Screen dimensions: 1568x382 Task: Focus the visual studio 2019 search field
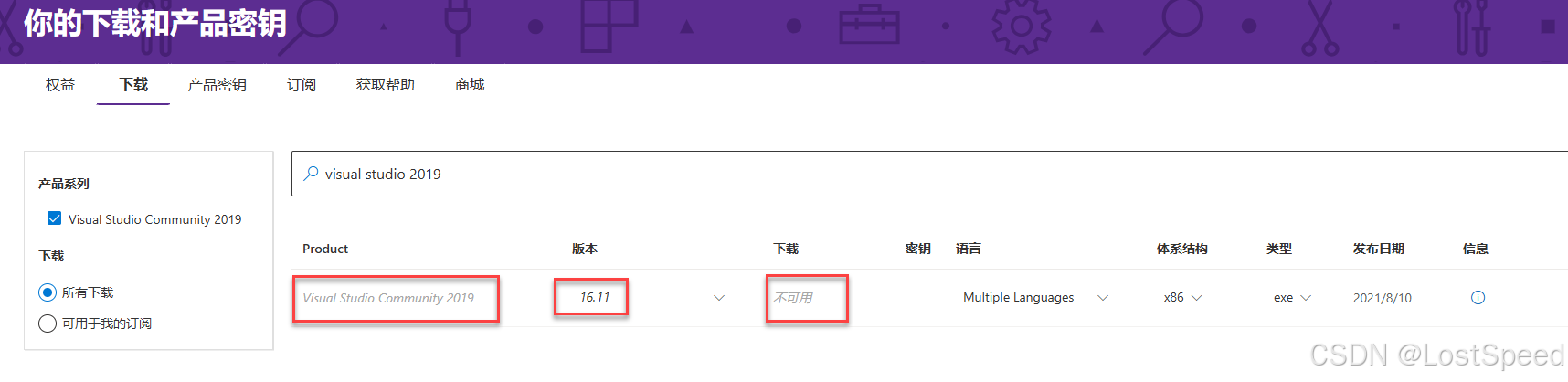click(x=929, y=174)
